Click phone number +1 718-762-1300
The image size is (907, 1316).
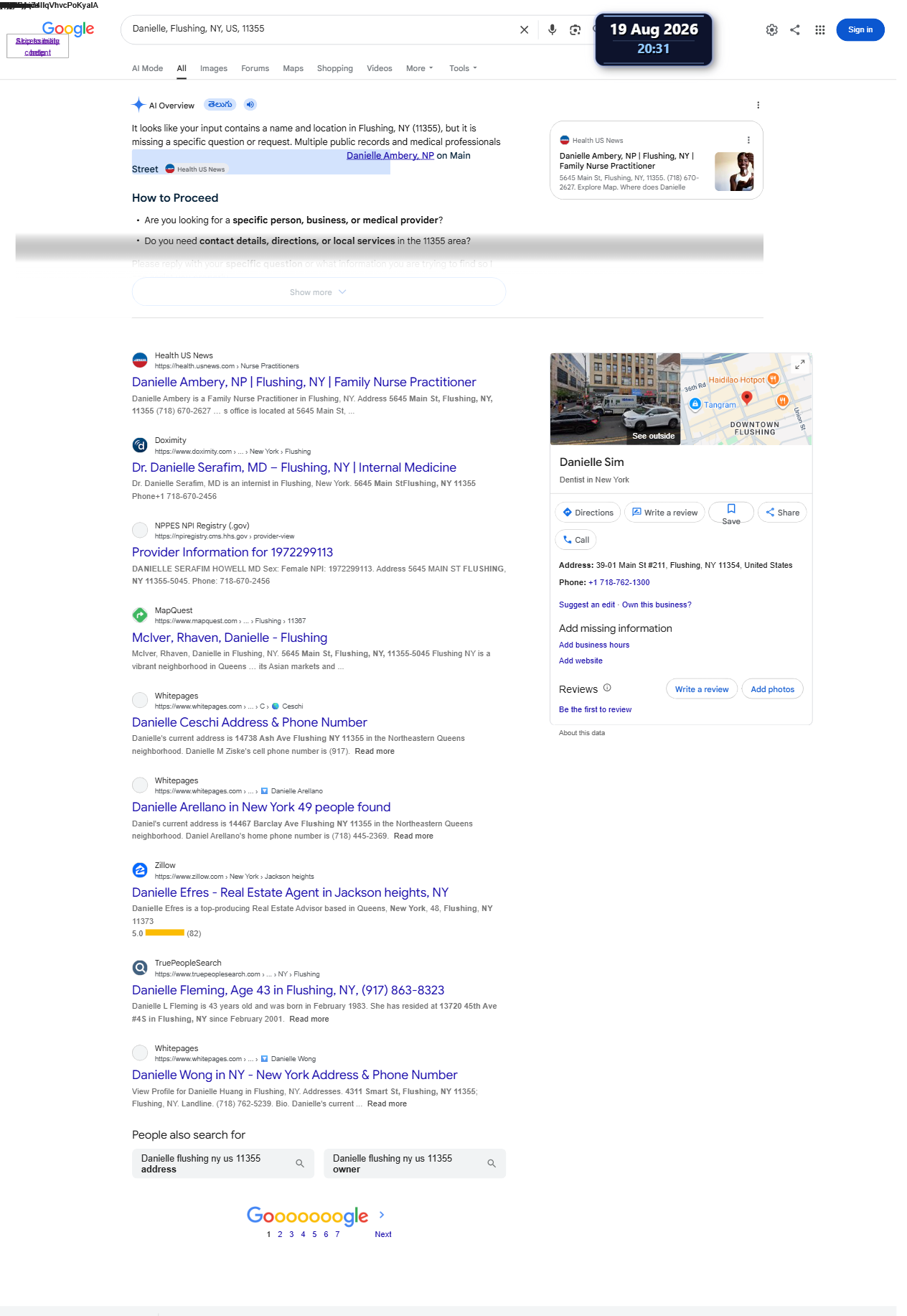tap(619, 582)
